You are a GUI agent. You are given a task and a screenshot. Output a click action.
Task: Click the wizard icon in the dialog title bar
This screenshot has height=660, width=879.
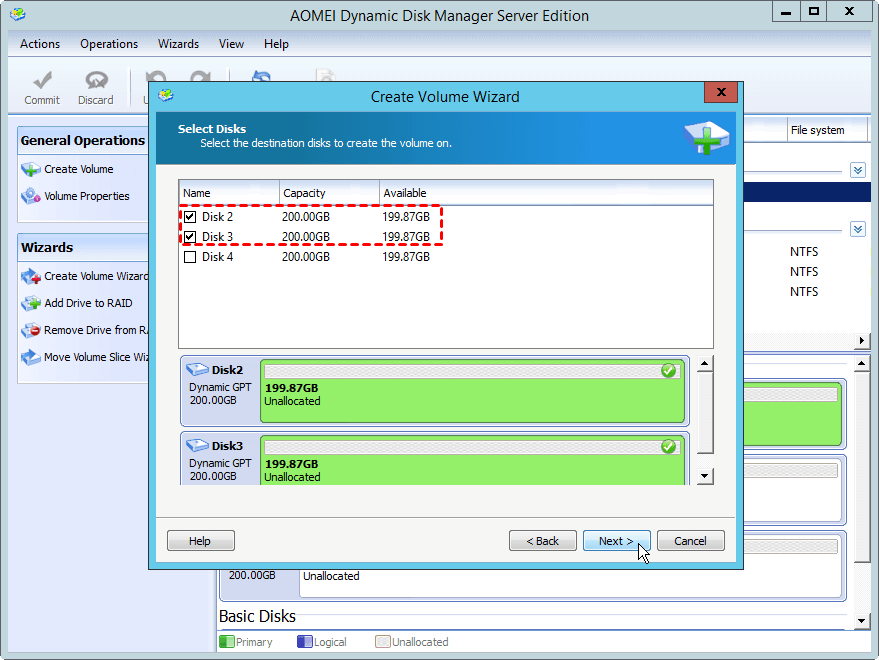(165, 96)
